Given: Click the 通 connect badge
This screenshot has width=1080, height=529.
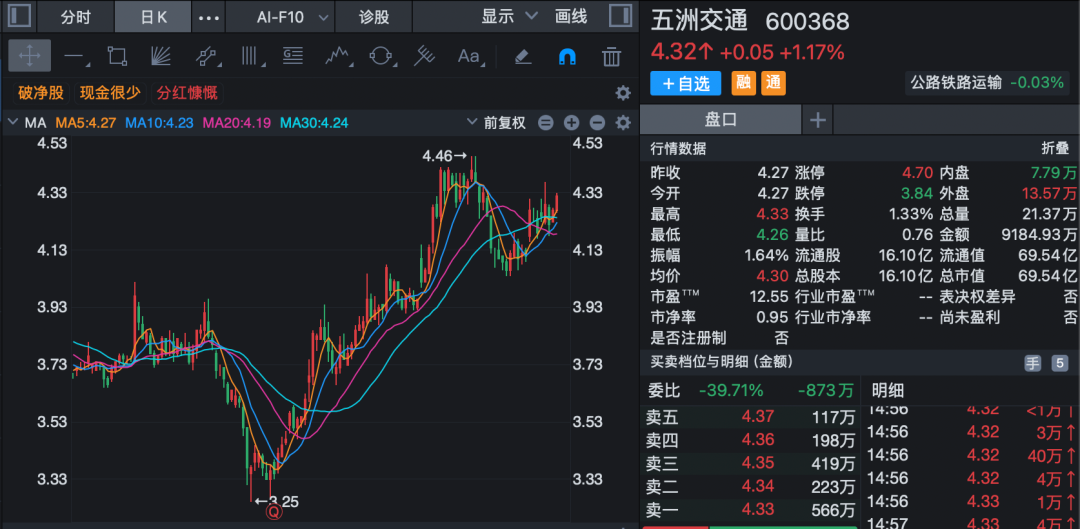Looking at the screenshot, I should tap(773, 83).
